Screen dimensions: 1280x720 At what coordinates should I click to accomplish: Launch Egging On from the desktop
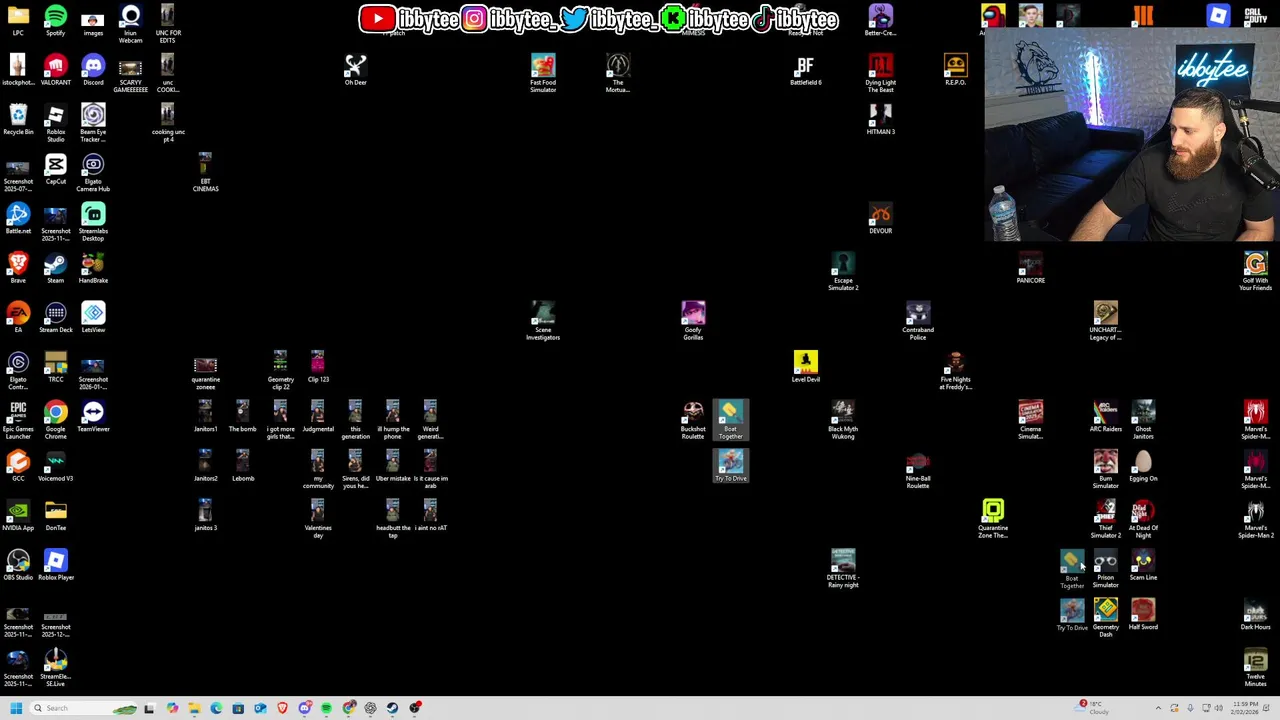coord(1143,466)
